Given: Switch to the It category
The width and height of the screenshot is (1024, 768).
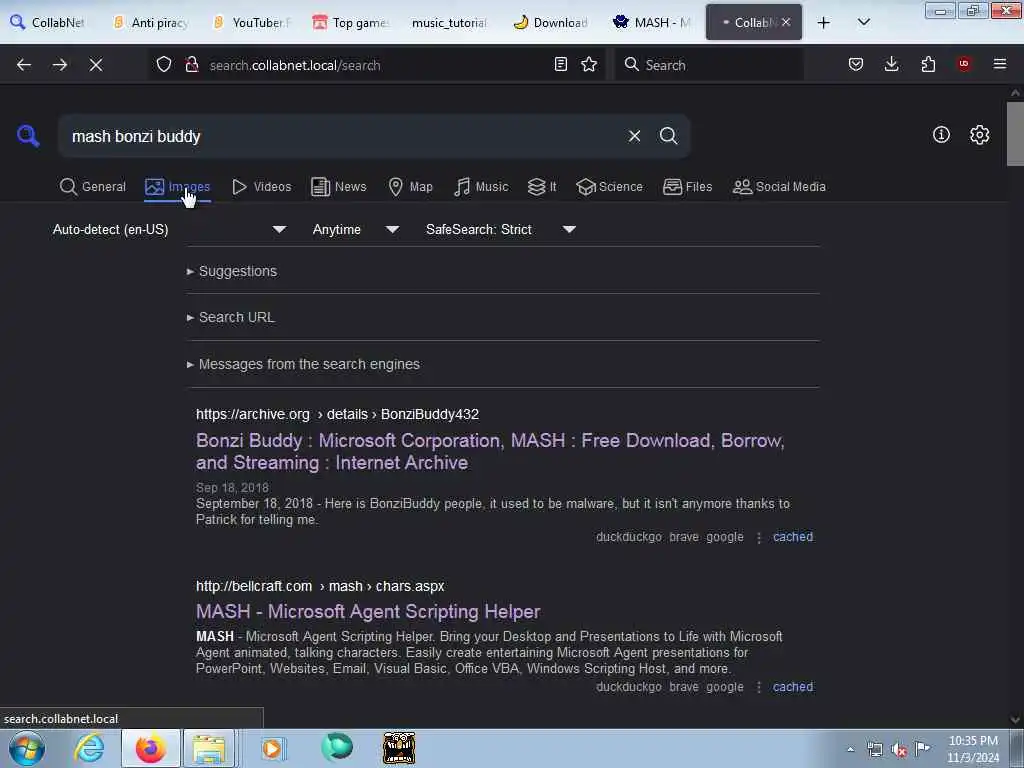Looking at the screenshot, I should pyautogui.click(x=542, y=187).
